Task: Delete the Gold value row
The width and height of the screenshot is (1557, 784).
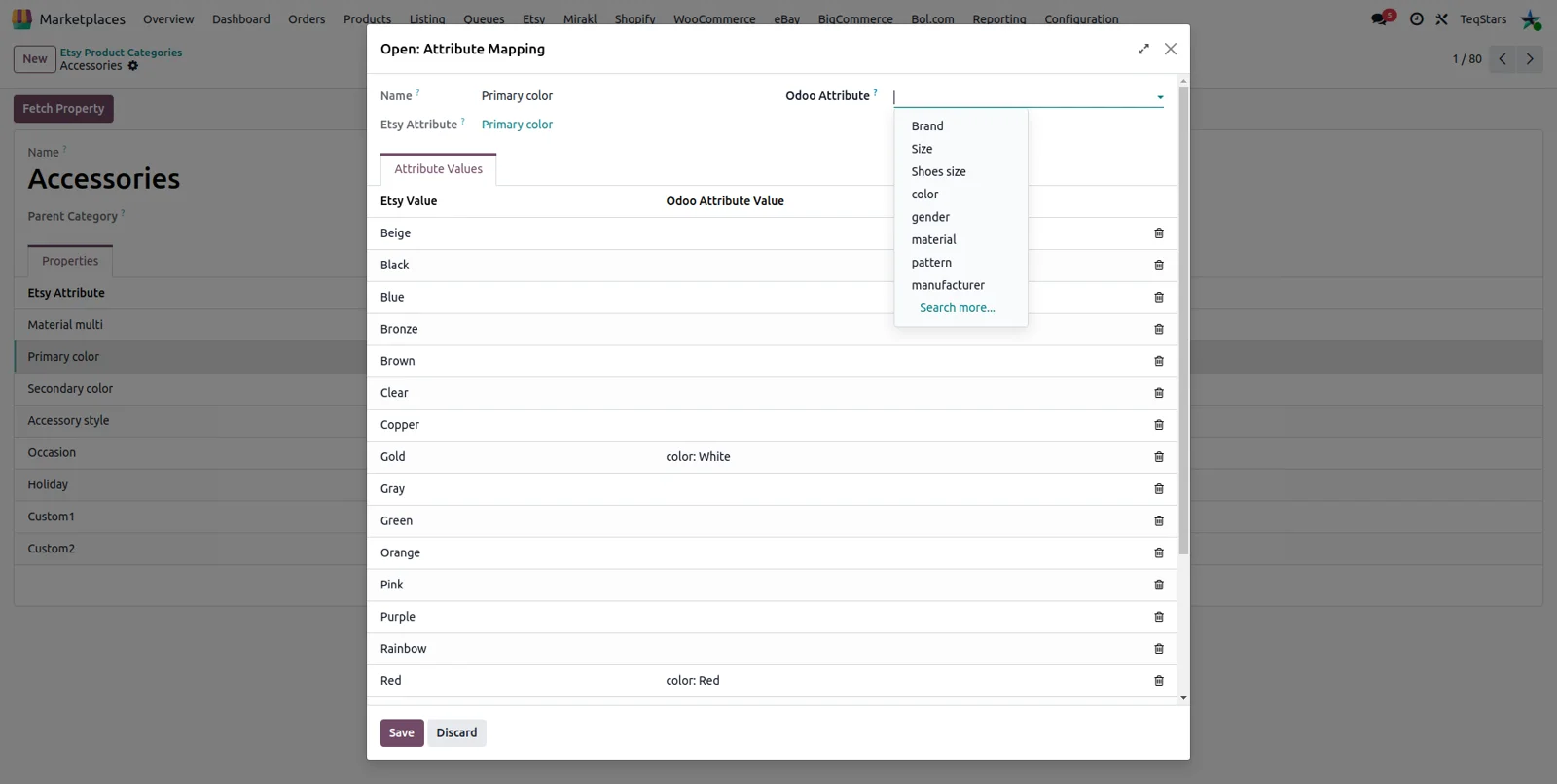Action: click(x=1158, y=457)
